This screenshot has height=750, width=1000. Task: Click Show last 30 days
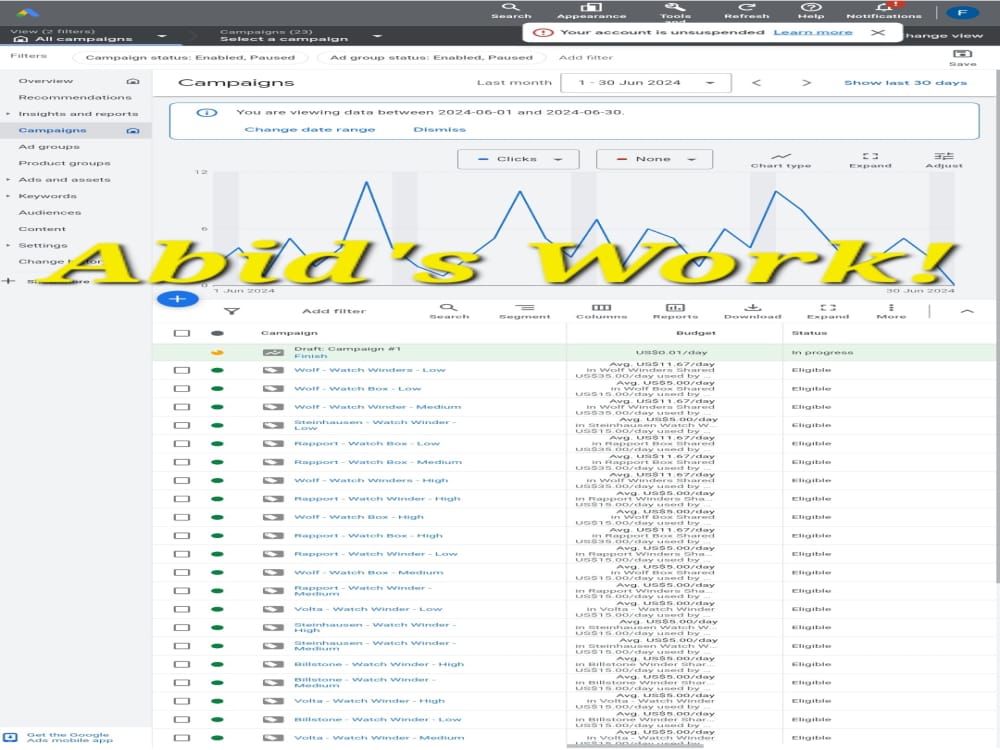[x=905, y=83]
